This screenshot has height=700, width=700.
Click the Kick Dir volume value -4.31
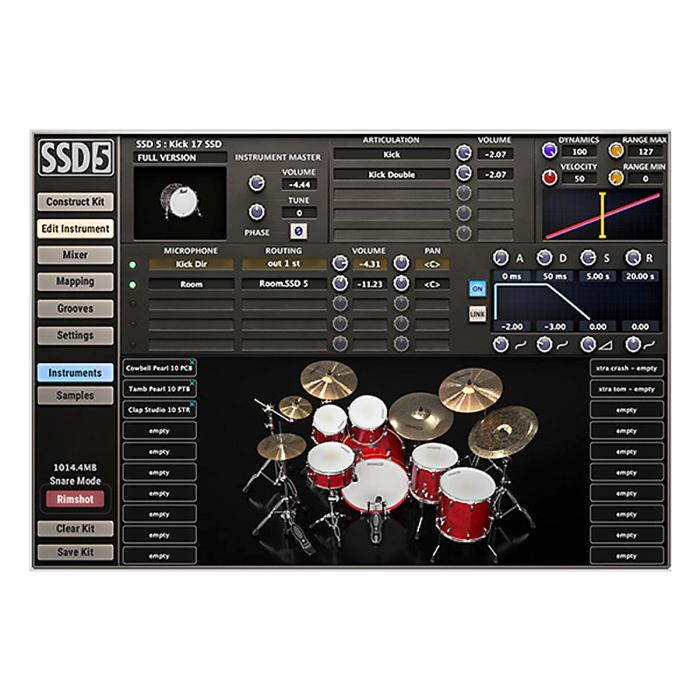pos(370,264)
